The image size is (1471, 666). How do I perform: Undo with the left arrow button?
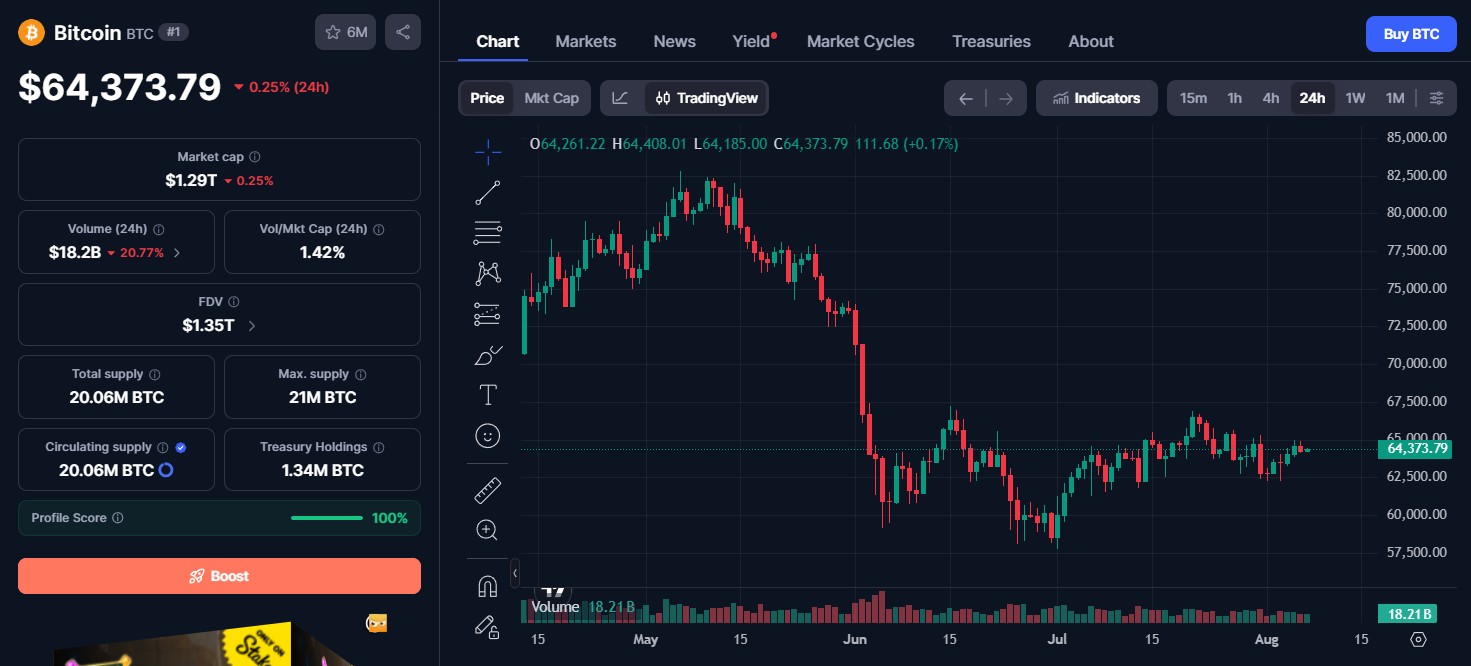(x=965, y=98)
